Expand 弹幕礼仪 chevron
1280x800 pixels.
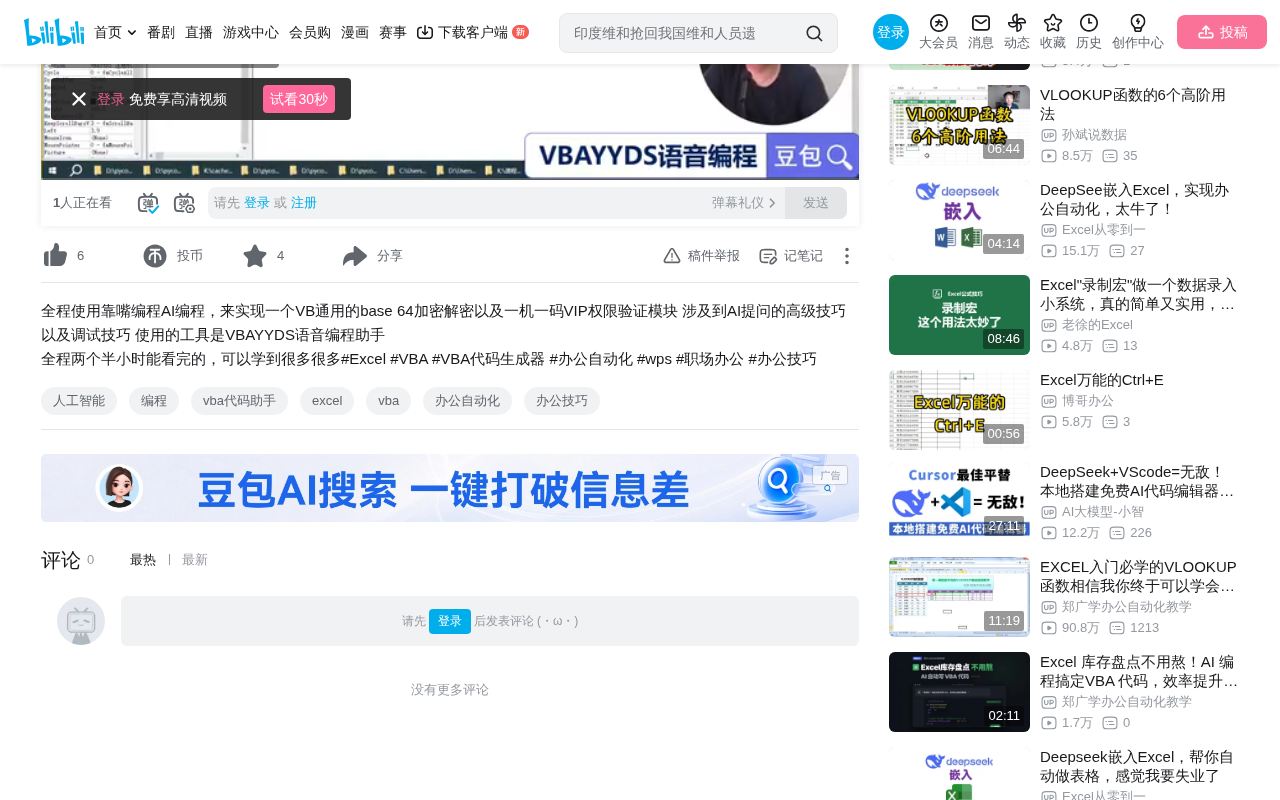(x=772, y=203)
